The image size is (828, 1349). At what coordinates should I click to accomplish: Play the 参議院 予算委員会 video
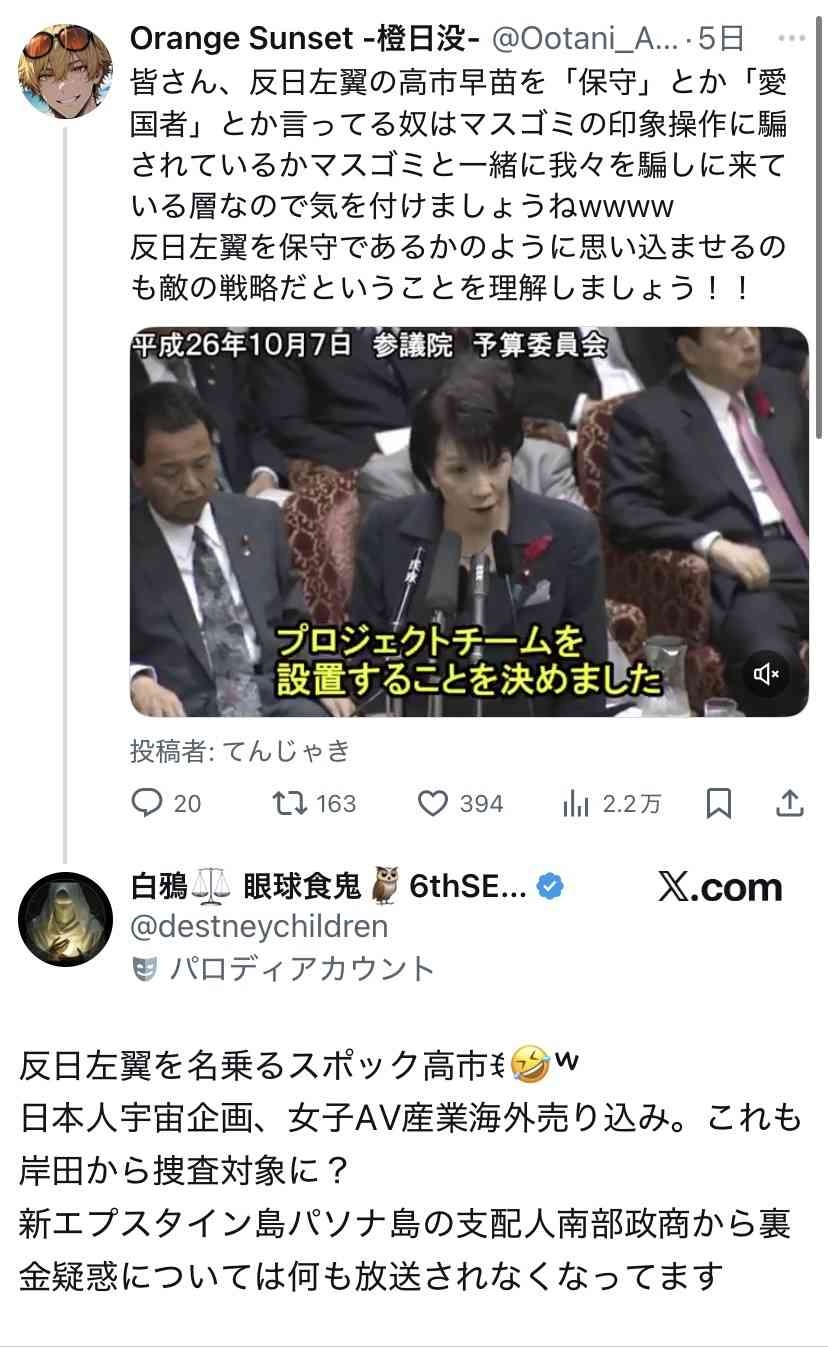pyautogui.click(x=469, y=522)
